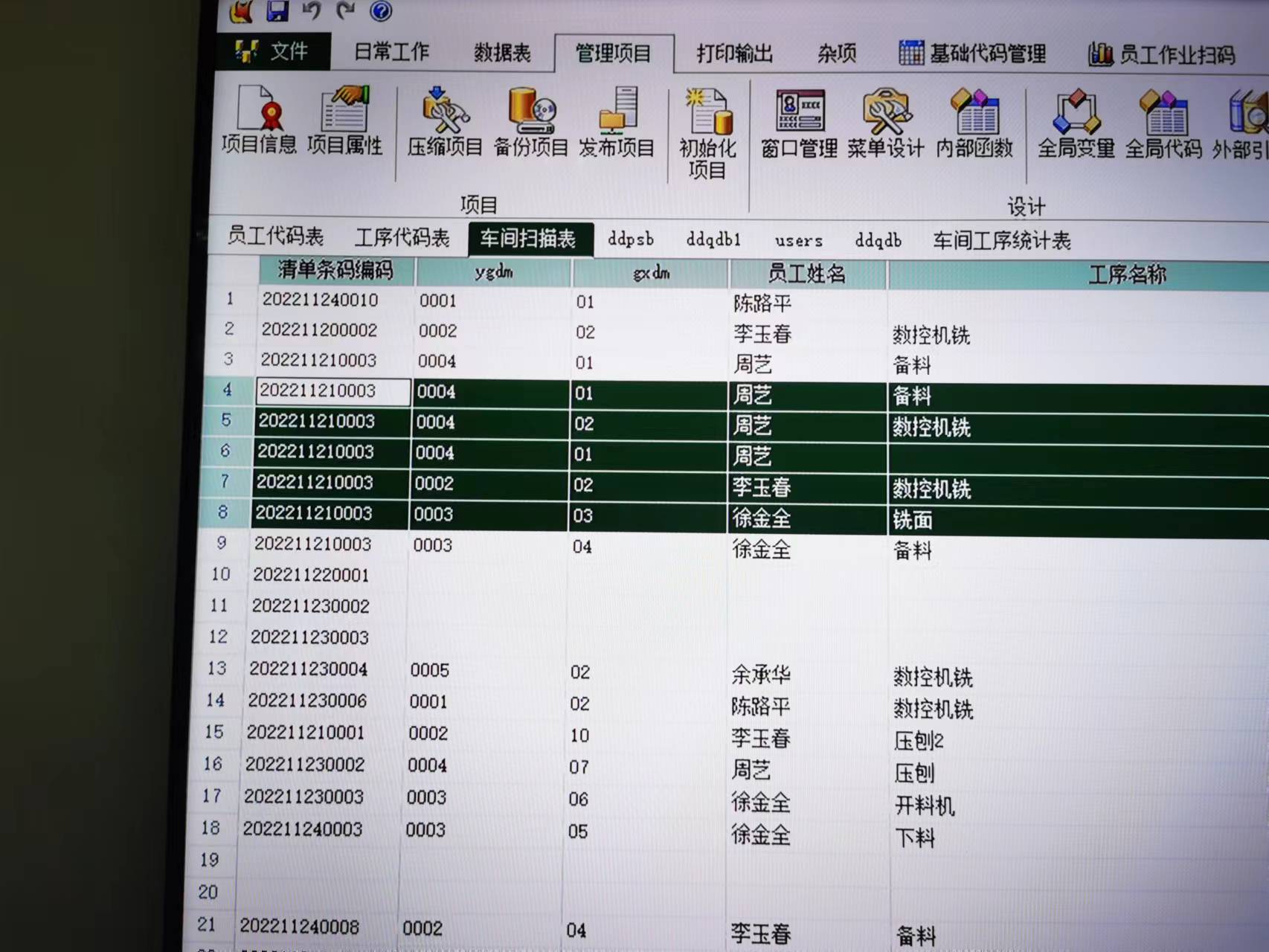Click the 清单条码编码 column header
Viewport: 1269px width, 952px height.
click(x=336, y=270)
